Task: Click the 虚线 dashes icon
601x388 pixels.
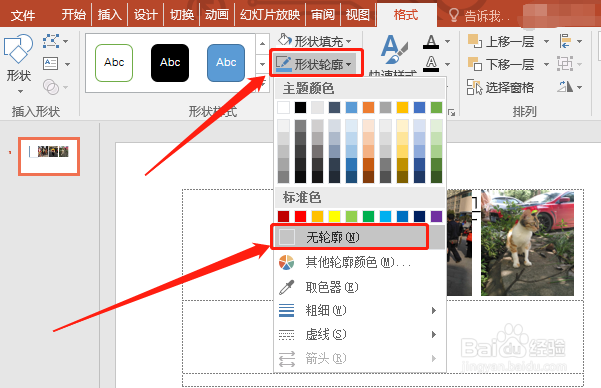Action: tap(286, 334)
